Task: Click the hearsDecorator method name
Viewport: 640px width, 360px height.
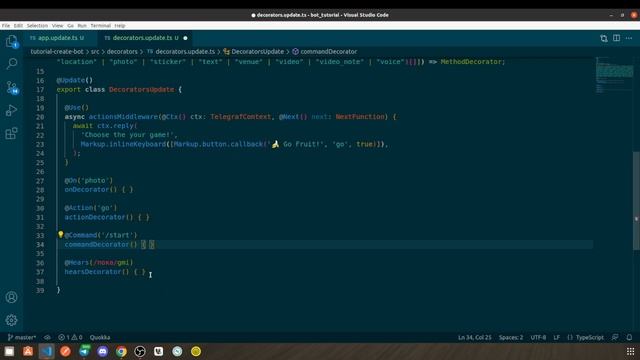Action: click(x=93, y=272)
